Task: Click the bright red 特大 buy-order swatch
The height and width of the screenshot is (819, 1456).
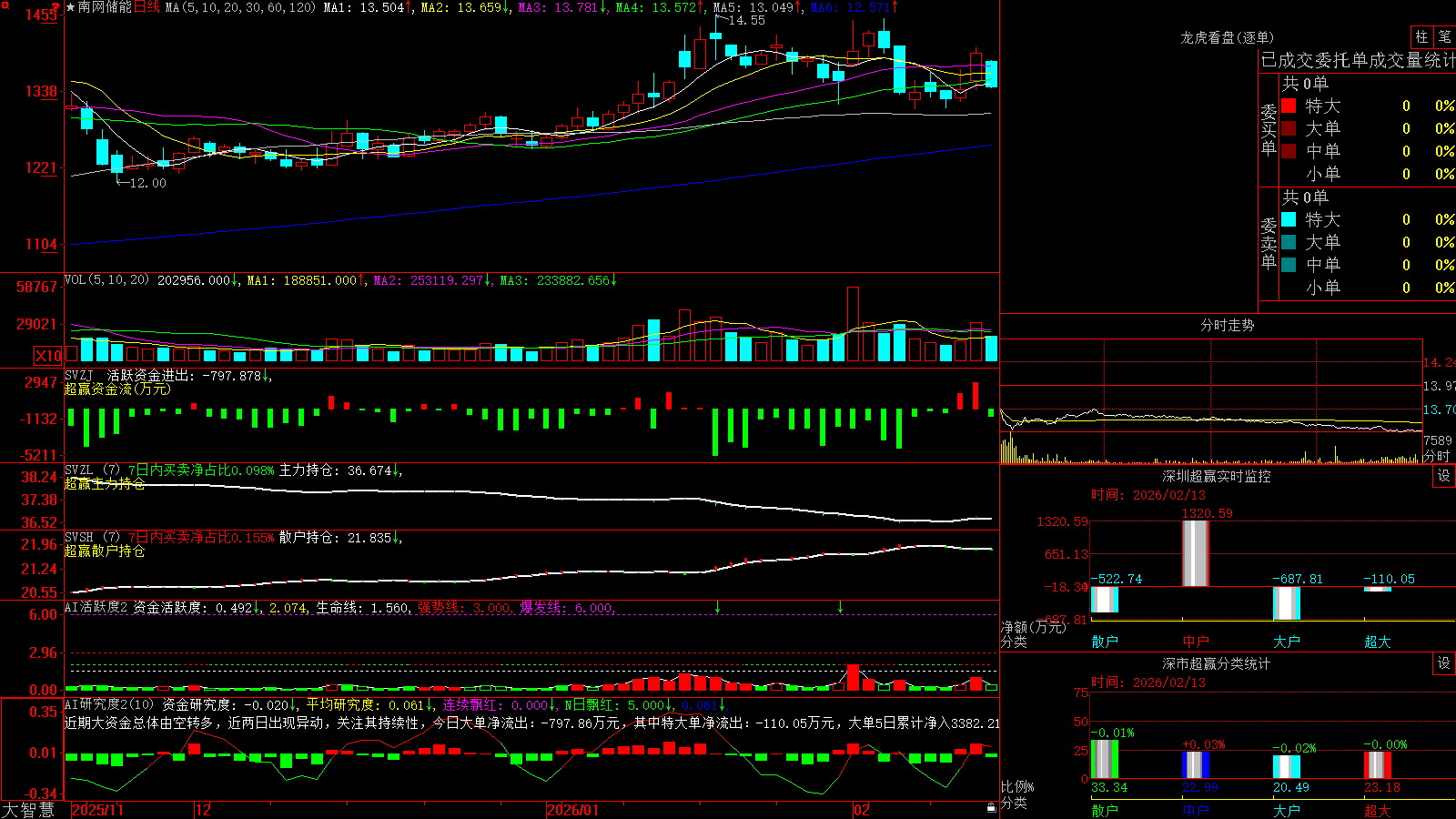Action: (x=1289, y=106)
